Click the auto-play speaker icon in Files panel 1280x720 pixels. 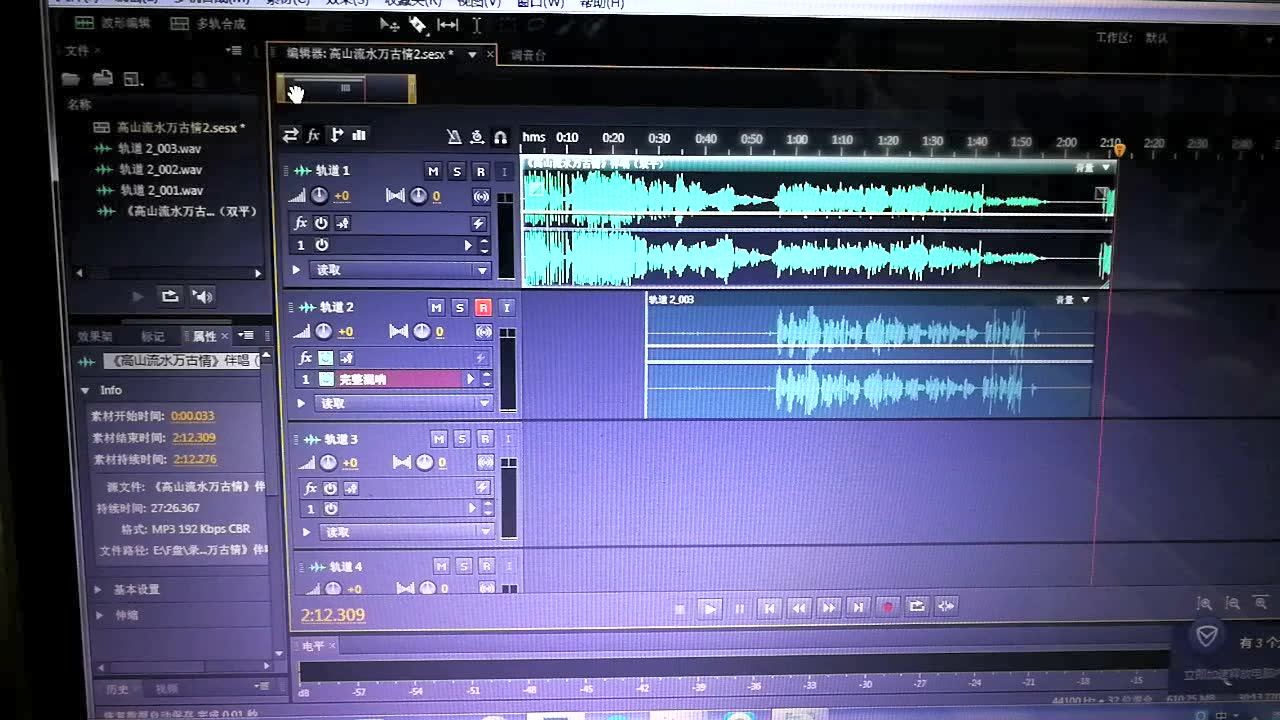pos(203,296)
